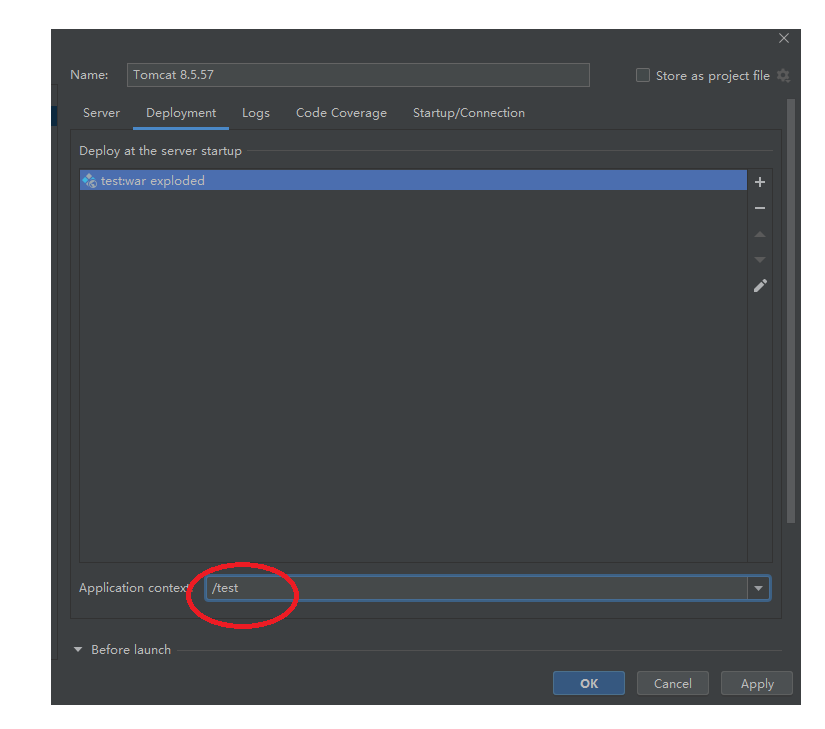Click the Cancel button
Viewport: 825px width, 729px height.
(x=672, y=683)
